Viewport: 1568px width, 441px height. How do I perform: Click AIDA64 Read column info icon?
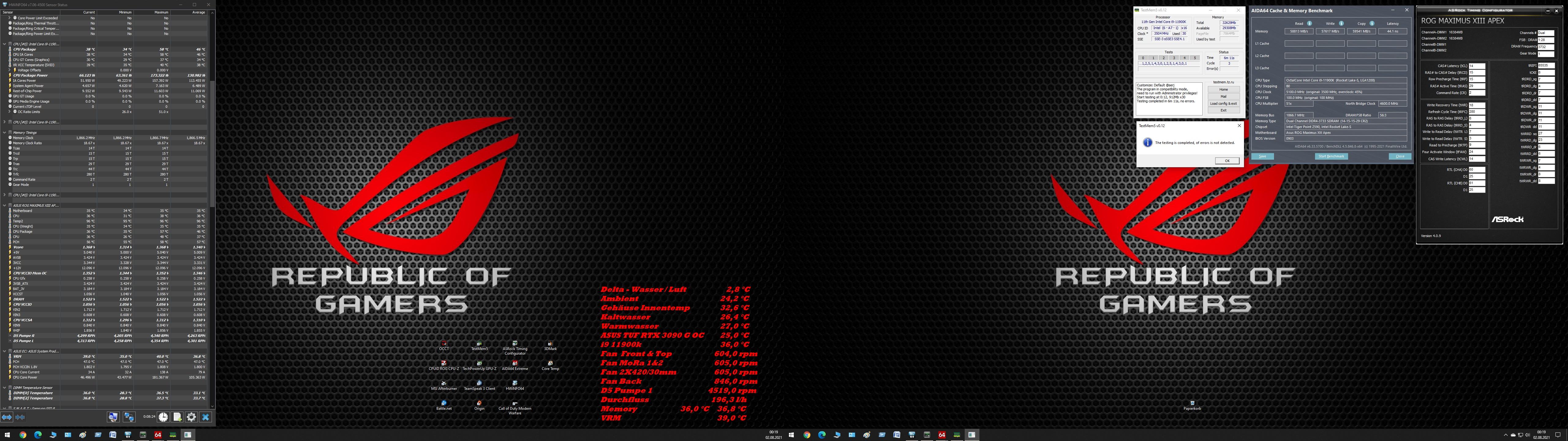(1309, 24)
